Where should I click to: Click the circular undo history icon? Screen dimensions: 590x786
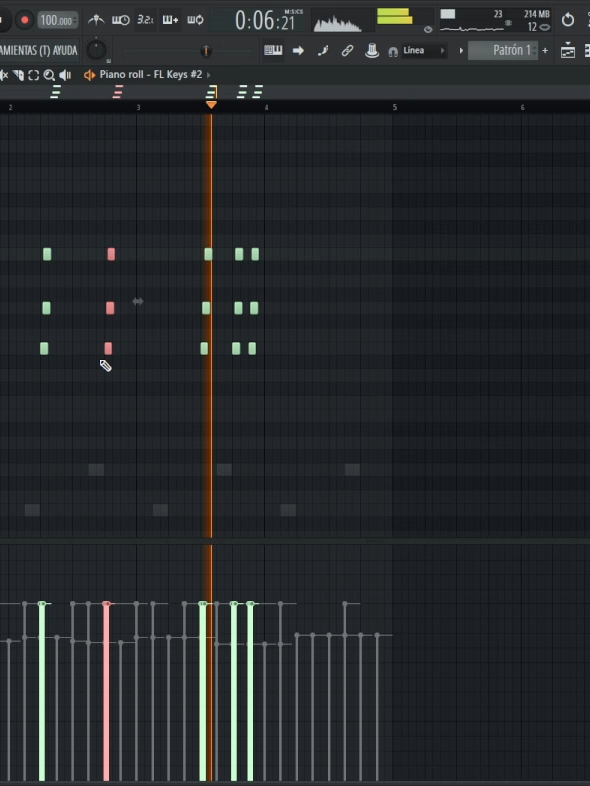coord(568,20)
